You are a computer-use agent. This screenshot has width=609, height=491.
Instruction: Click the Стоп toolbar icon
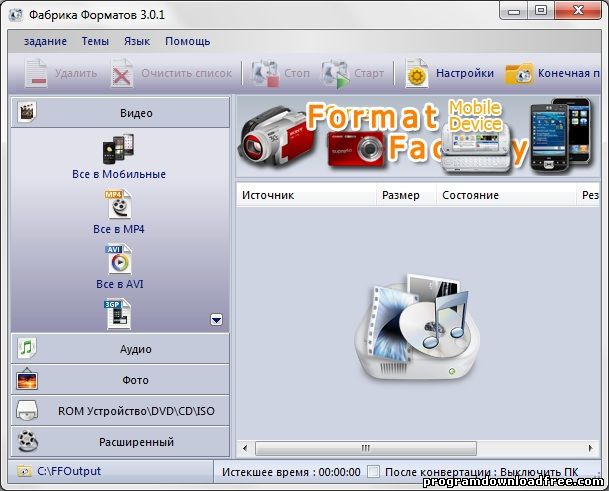(265, 73)
